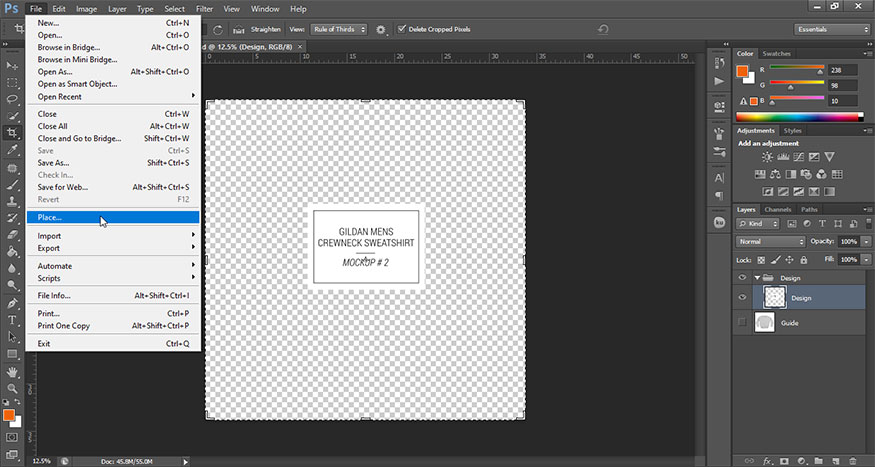This screenshot has height=467, width=875.
Task: Click the Straighten button
Action: (x=257, y=29)
